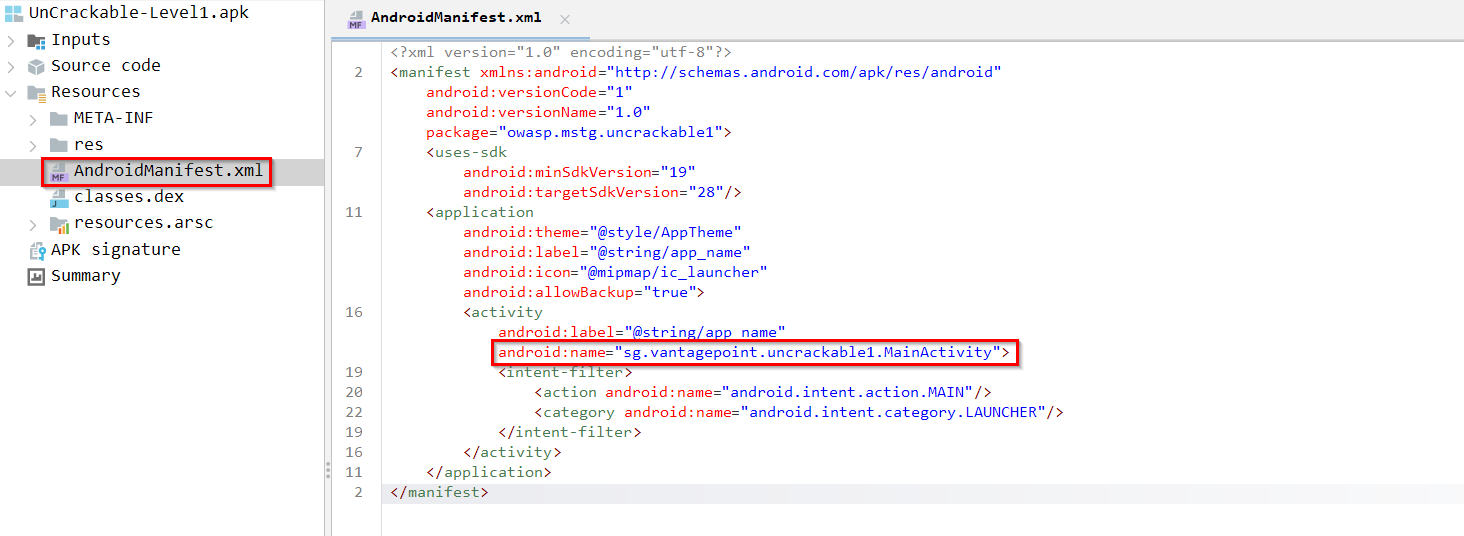This screenshot has height=536, width=1464.
Task: Select the res tree item
Action: click(88, 144)
